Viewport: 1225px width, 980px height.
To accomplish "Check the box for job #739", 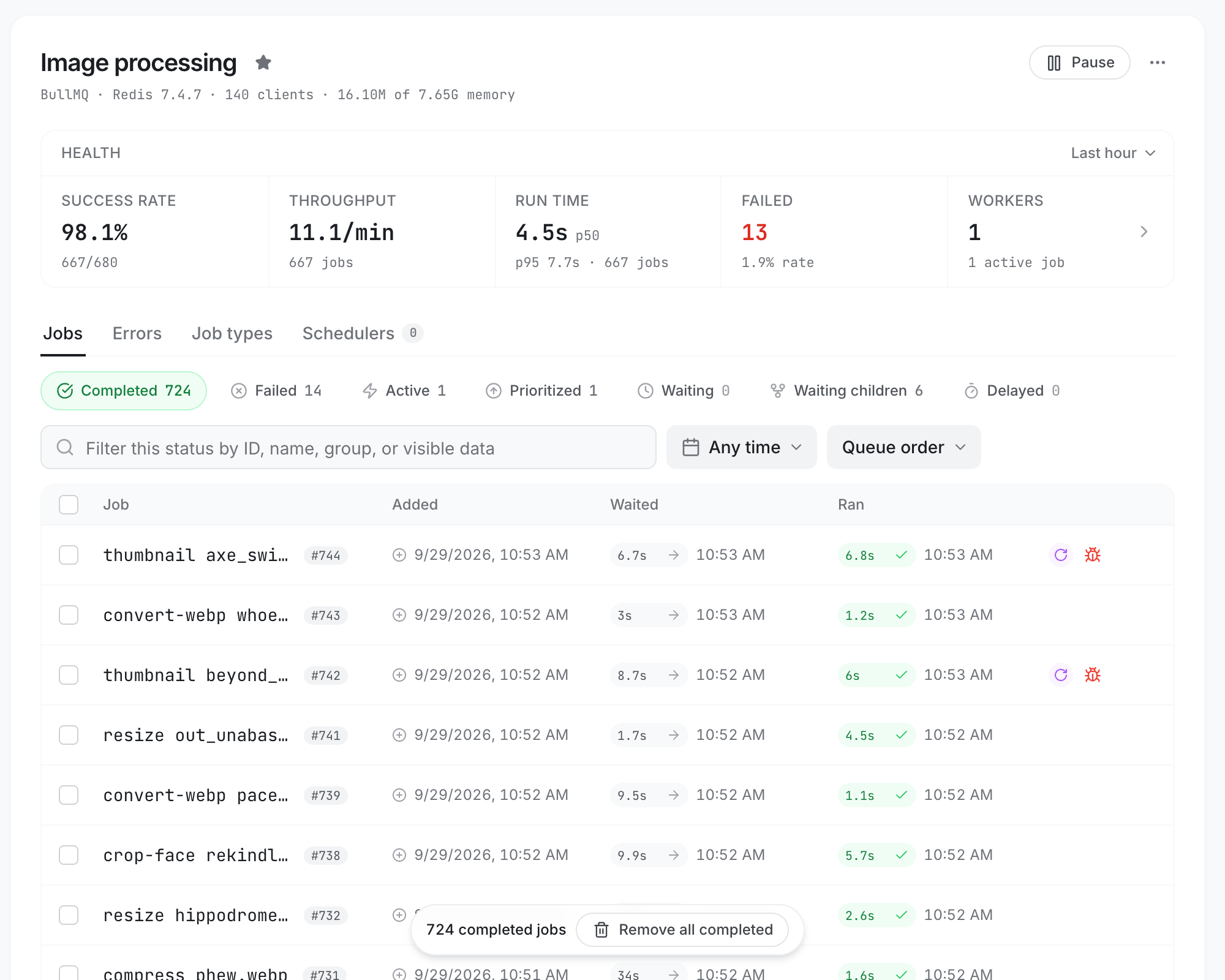I will click(x=69, y=795).
